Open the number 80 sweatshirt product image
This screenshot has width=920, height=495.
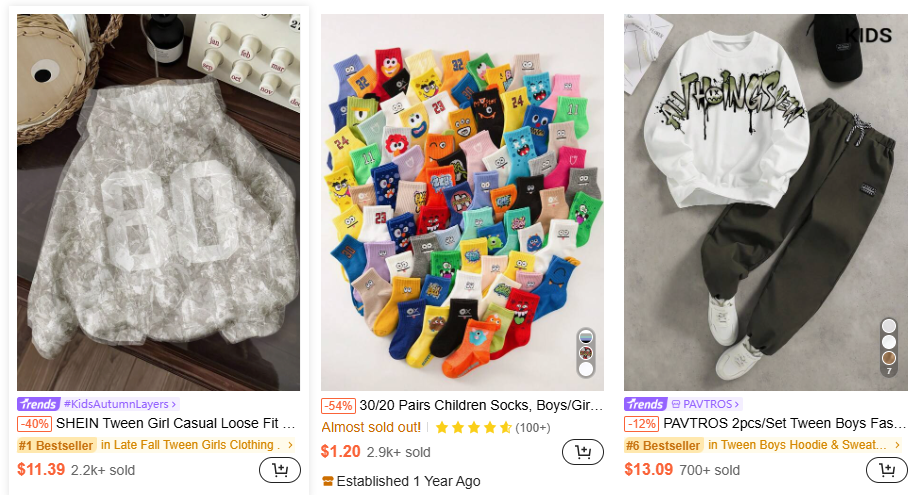(158, 202)
